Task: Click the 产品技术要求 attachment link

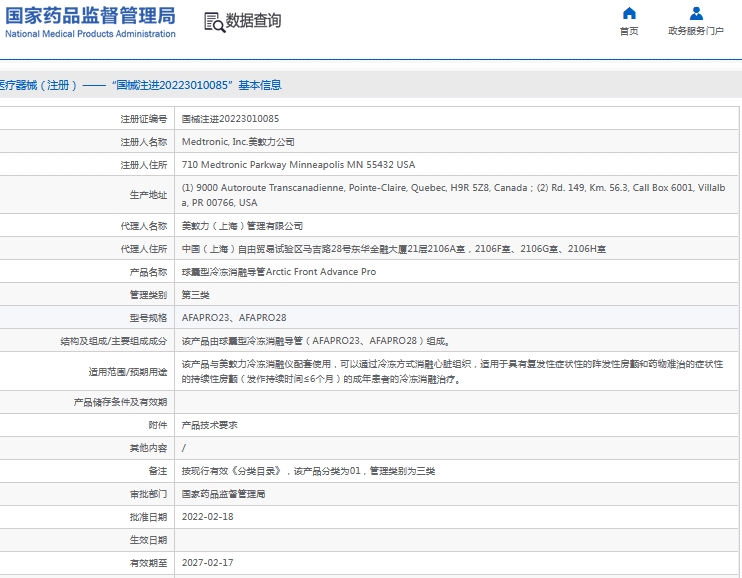Action: coord(209,425)
